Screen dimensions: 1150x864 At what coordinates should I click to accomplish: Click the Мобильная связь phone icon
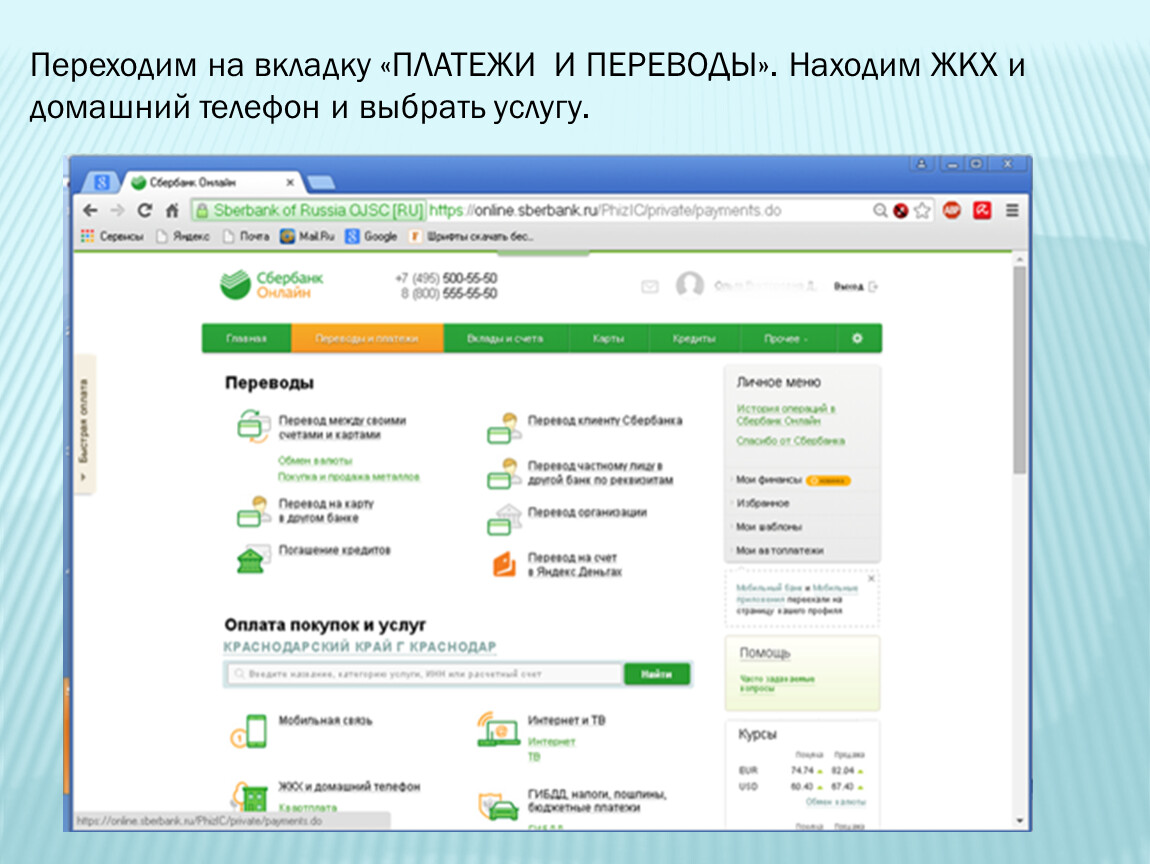coord(249,731)
